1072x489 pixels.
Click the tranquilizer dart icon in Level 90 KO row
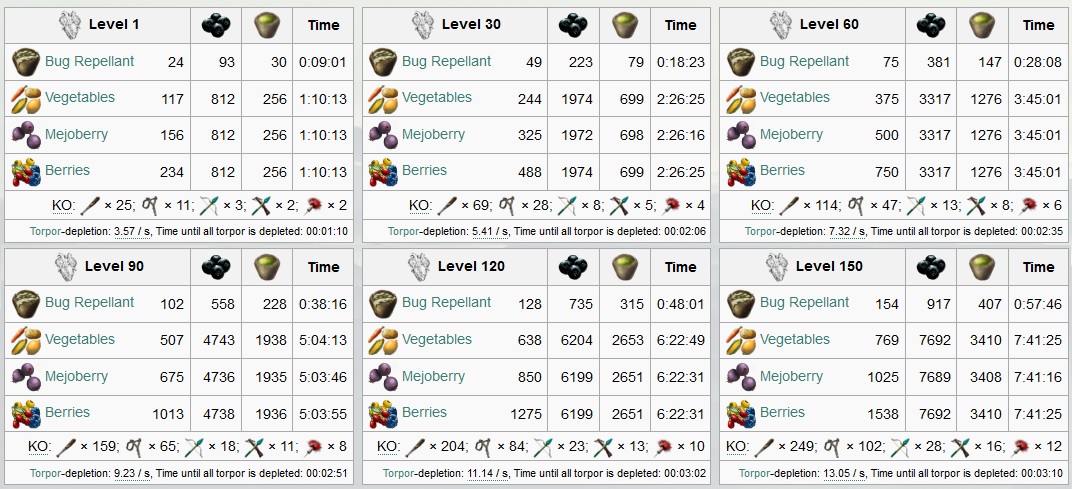[314, 447]
